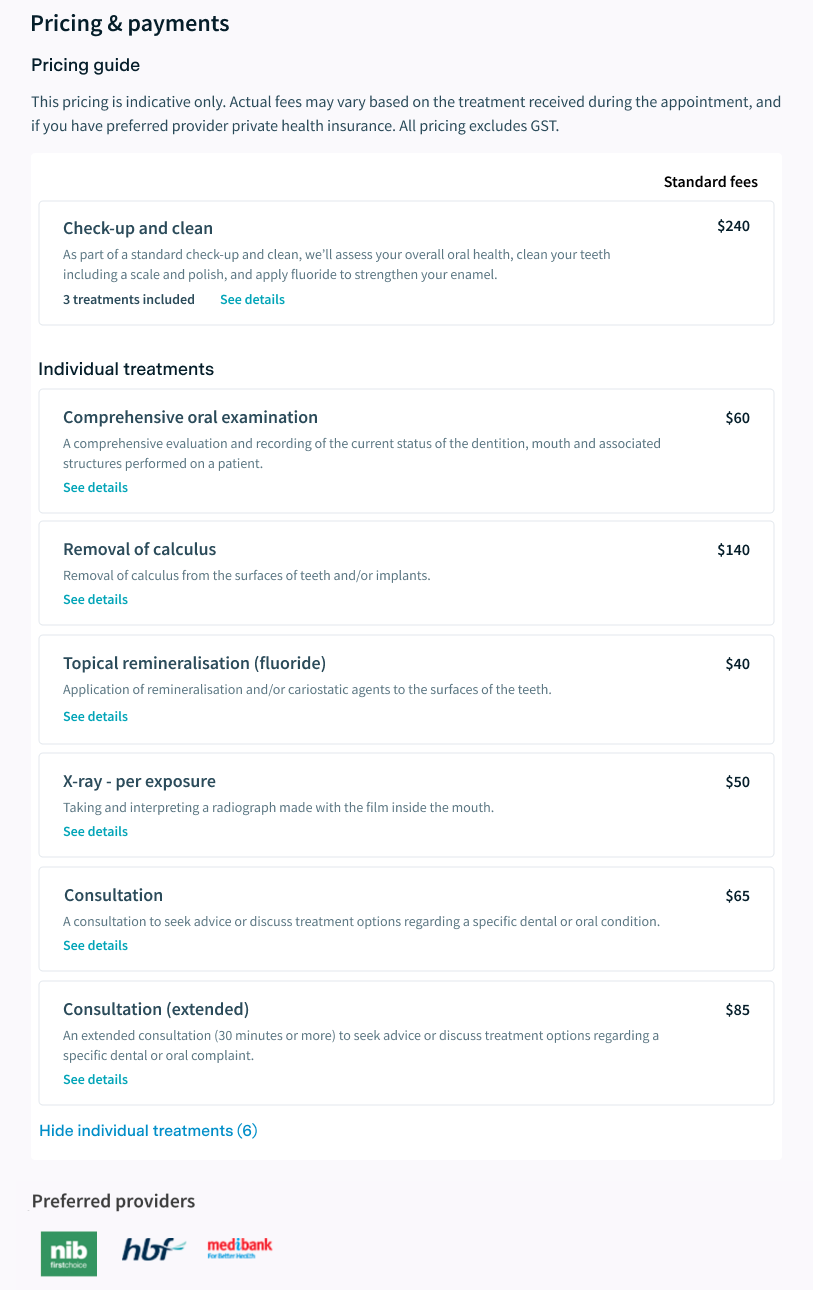The image size is (813, 1290).
Task: Expand See details for Consultation (extended)
Action: coord(95,1080)
